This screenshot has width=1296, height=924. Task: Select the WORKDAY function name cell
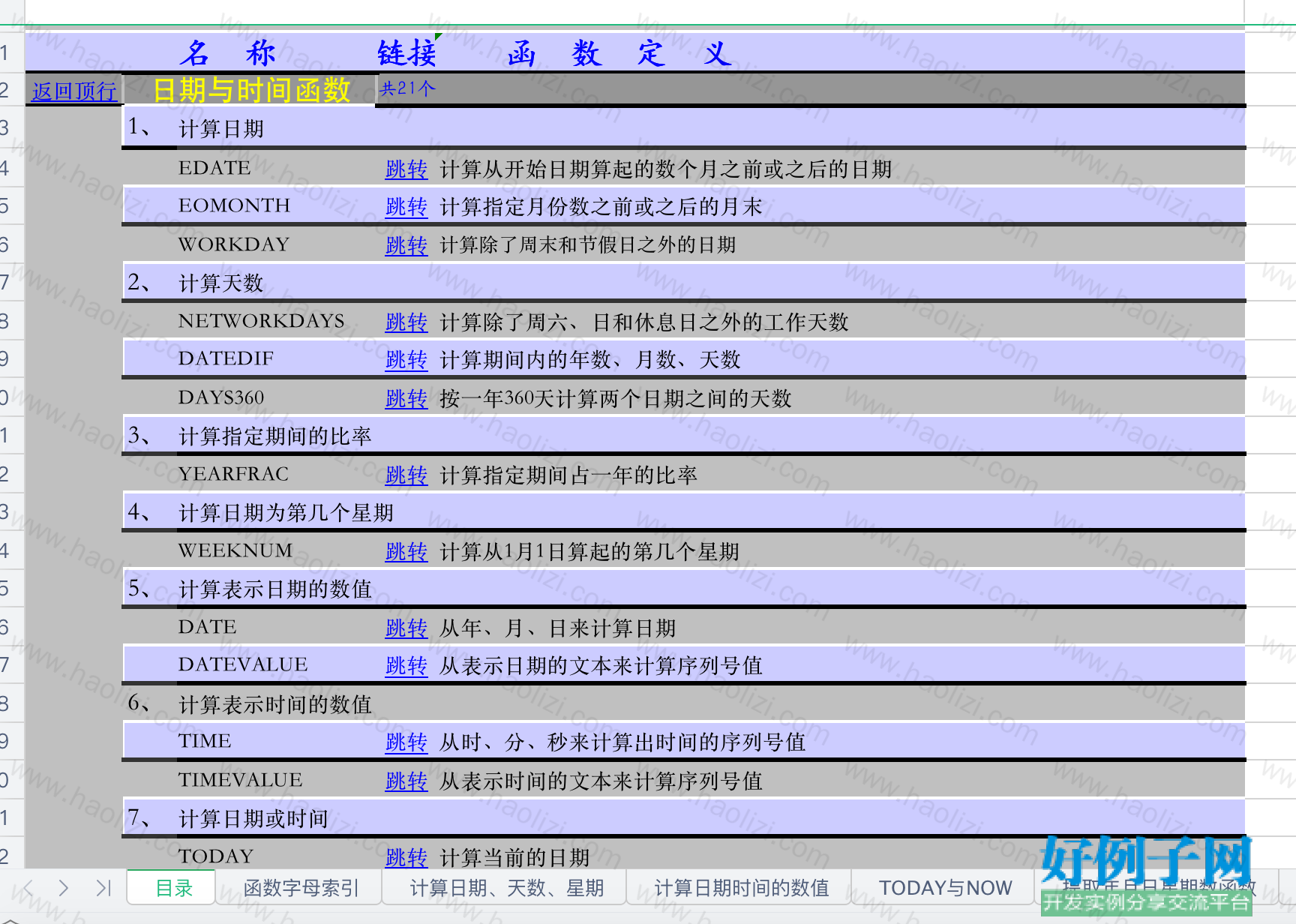click(x=234, y=244)
